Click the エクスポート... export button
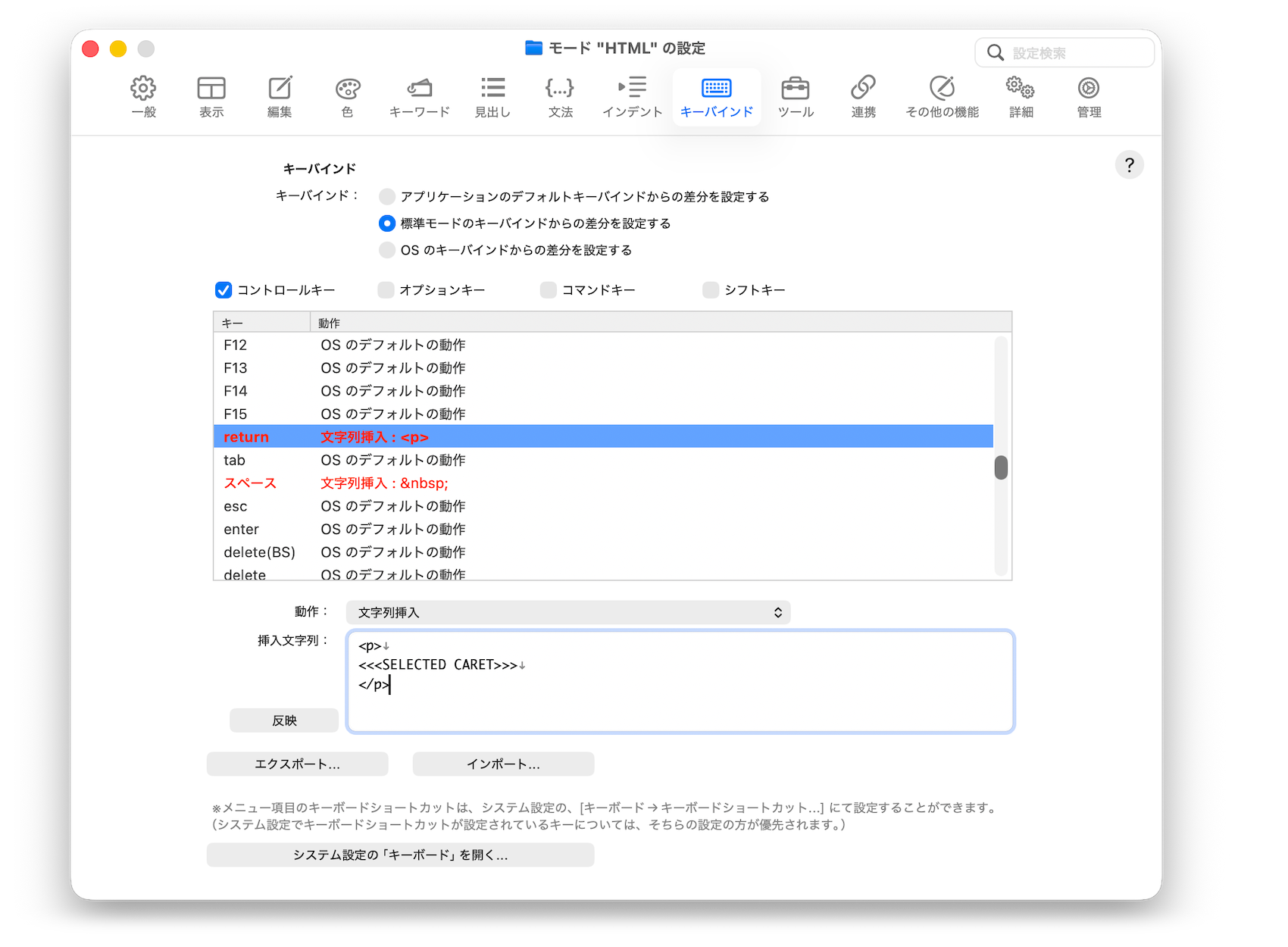1288x947 pixels. 297,764
